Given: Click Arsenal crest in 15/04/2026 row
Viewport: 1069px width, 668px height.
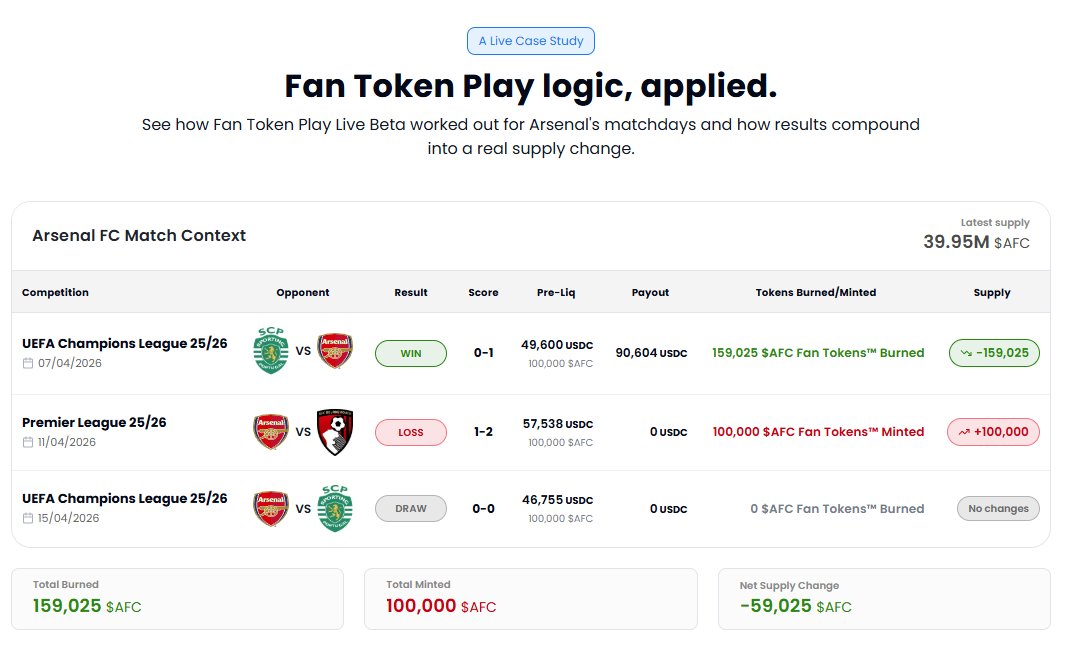Looking at the screenshot, I should pyautogui.click(x=271, y=508).
